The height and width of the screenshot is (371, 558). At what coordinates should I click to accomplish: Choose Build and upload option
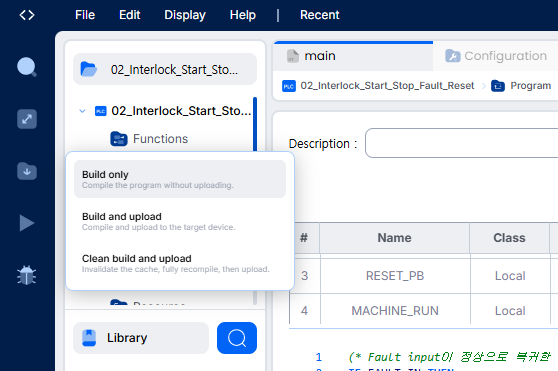(180, 221)
